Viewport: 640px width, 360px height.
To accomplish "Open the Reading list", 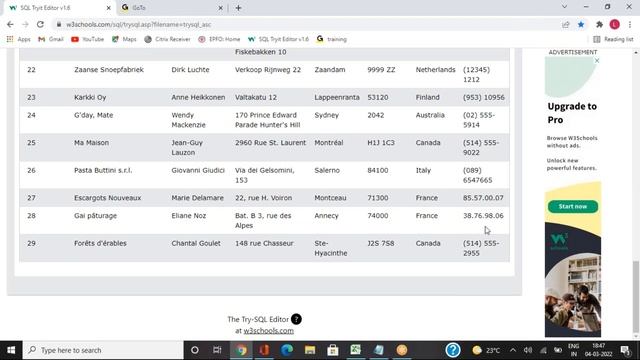I will tap(613, 39).
